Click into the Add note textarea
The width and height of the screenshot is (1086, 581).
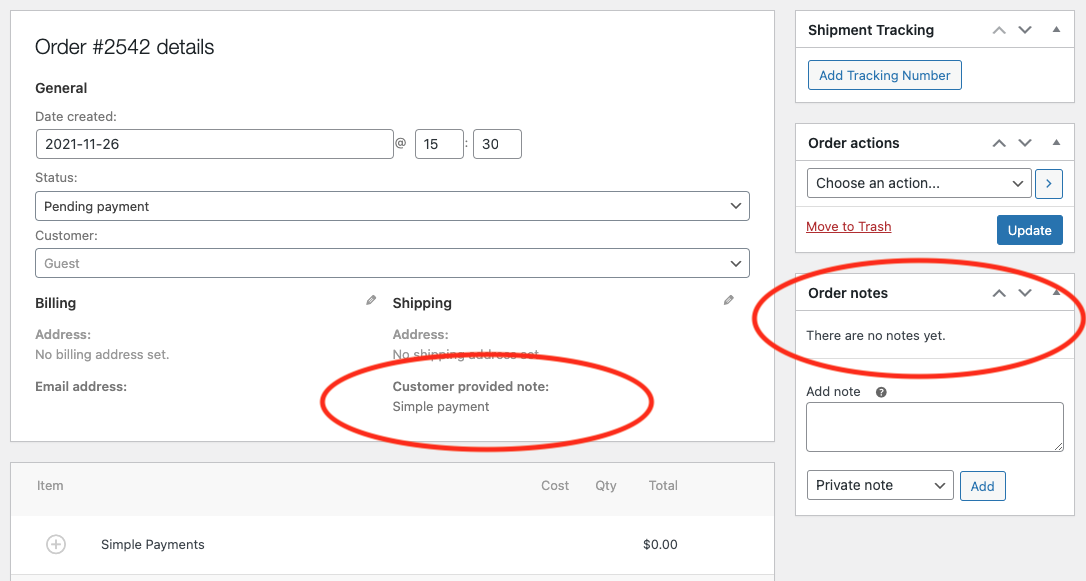point(934,427)
